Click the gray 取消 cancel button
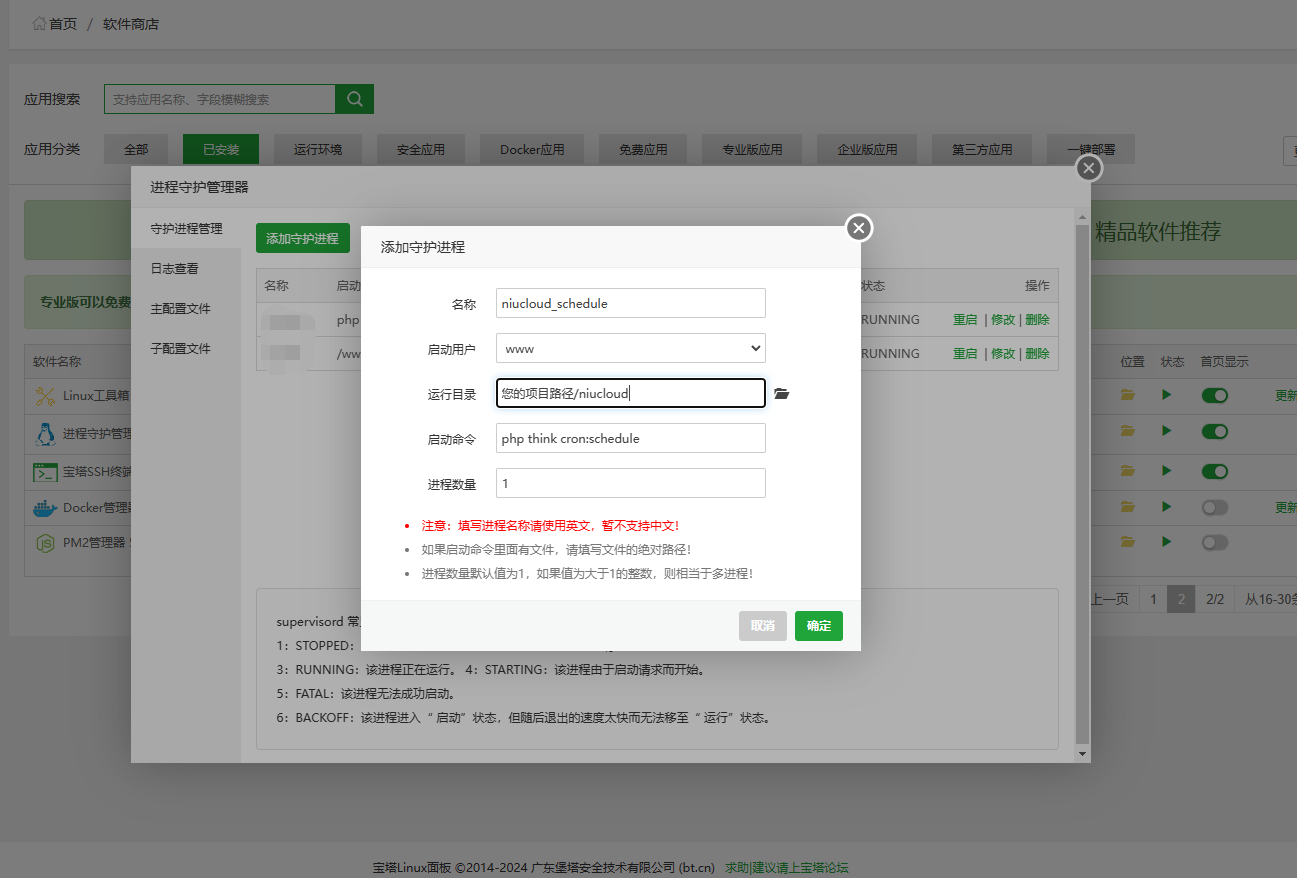The height and width of the screenshot is (878, 1297). tap(762, 626)
